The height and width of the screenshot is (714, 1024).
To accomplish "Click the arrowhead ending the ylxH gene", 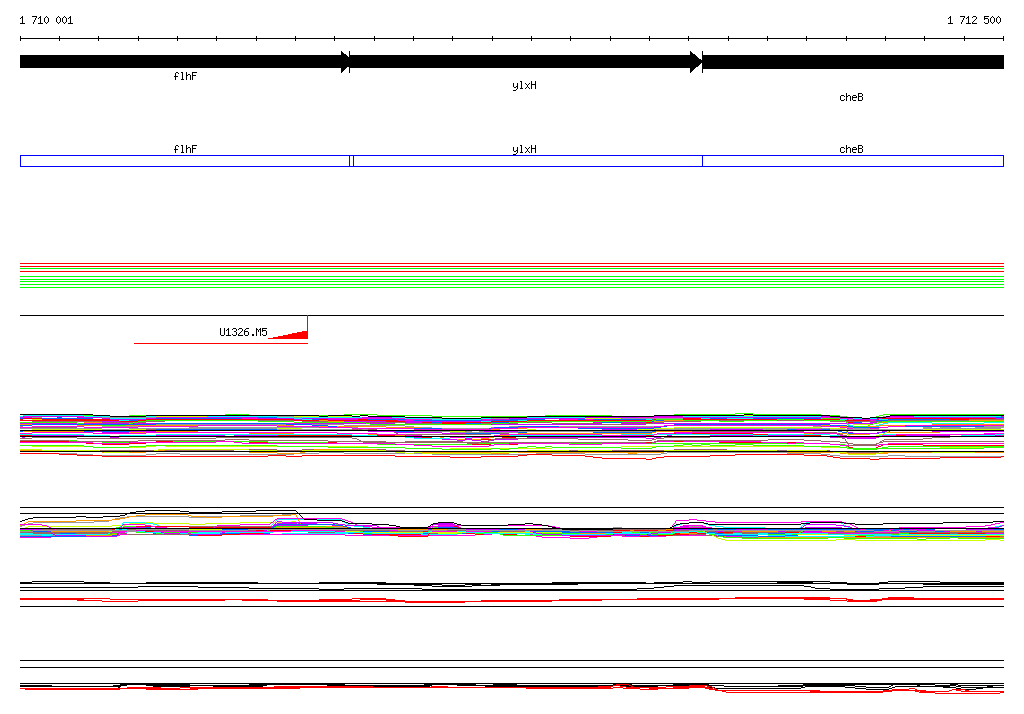I will (x=697, y=62).
